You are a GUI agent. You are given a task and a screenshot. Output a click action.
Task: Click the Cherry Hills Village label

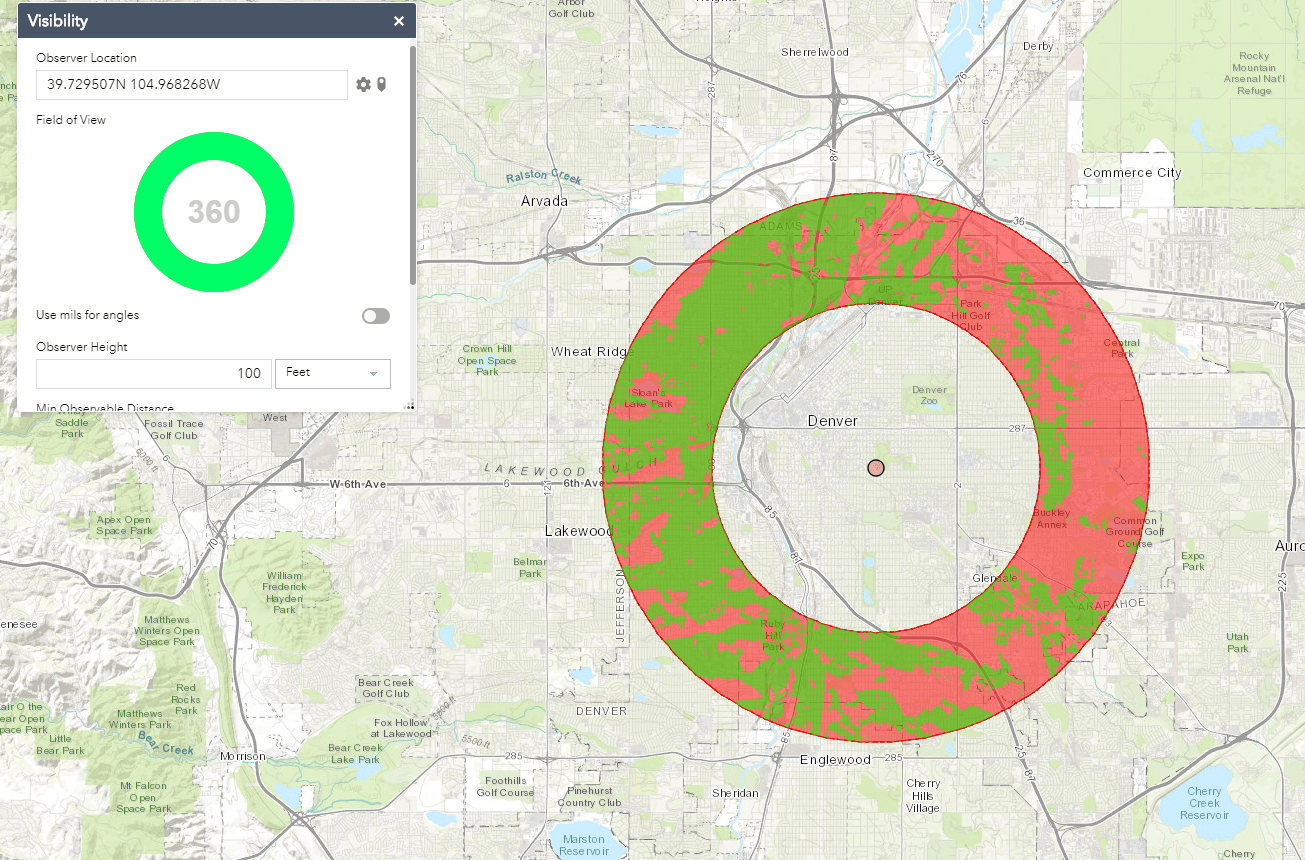point(923,796)
